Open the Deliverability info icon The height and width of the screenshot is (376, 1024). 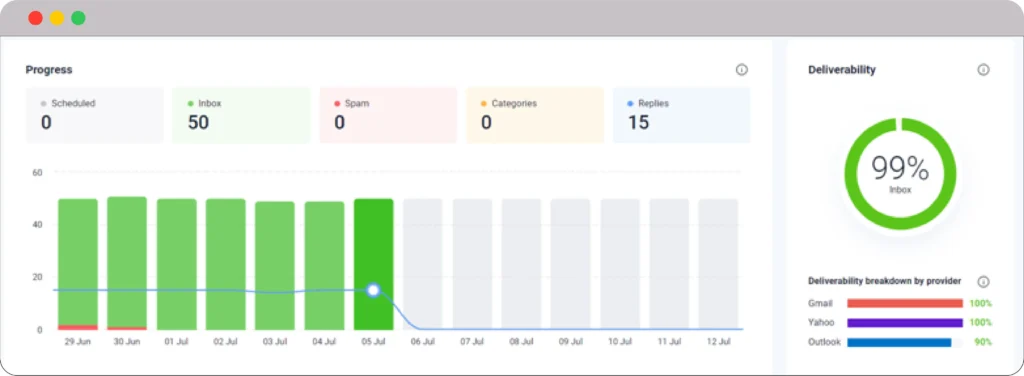click(x=983, y=70)
